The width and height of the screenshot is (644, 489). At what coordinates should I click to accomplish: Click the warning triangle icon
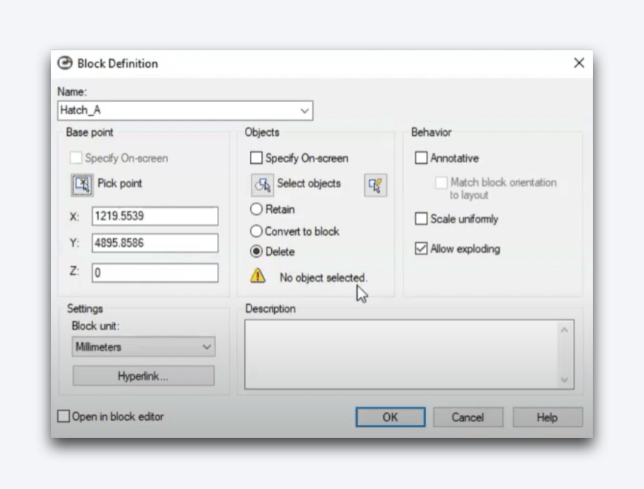(257, 277)
